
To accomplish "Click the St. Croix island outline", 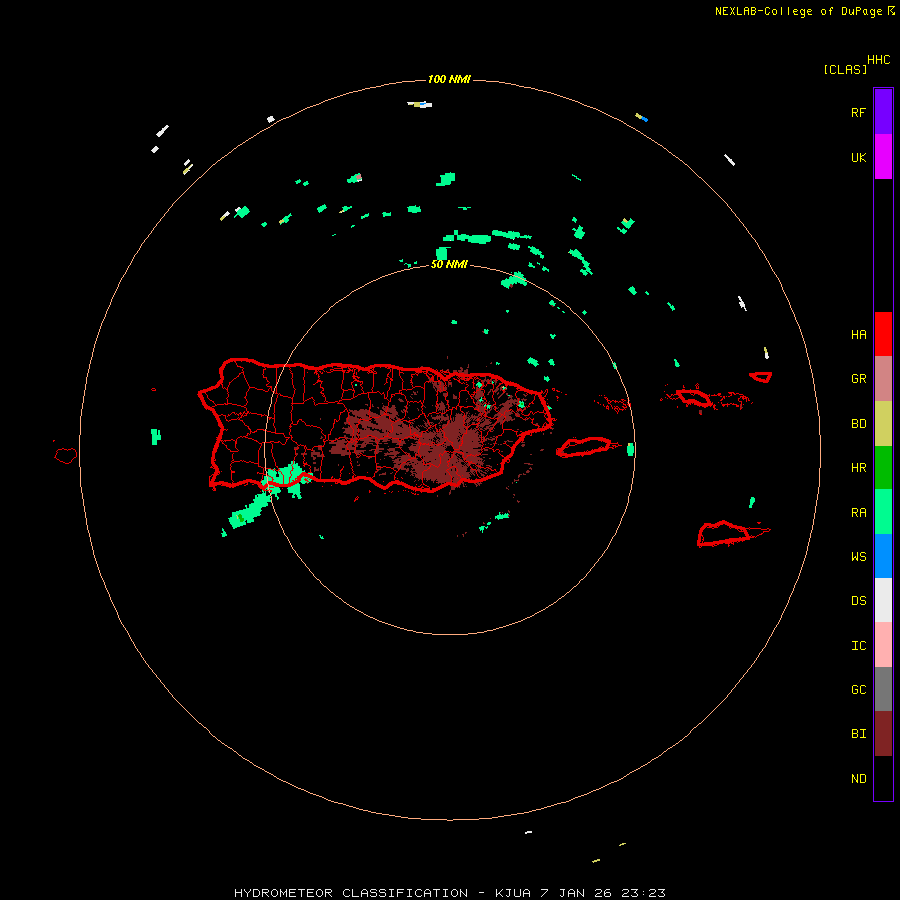I will [723, 534].
